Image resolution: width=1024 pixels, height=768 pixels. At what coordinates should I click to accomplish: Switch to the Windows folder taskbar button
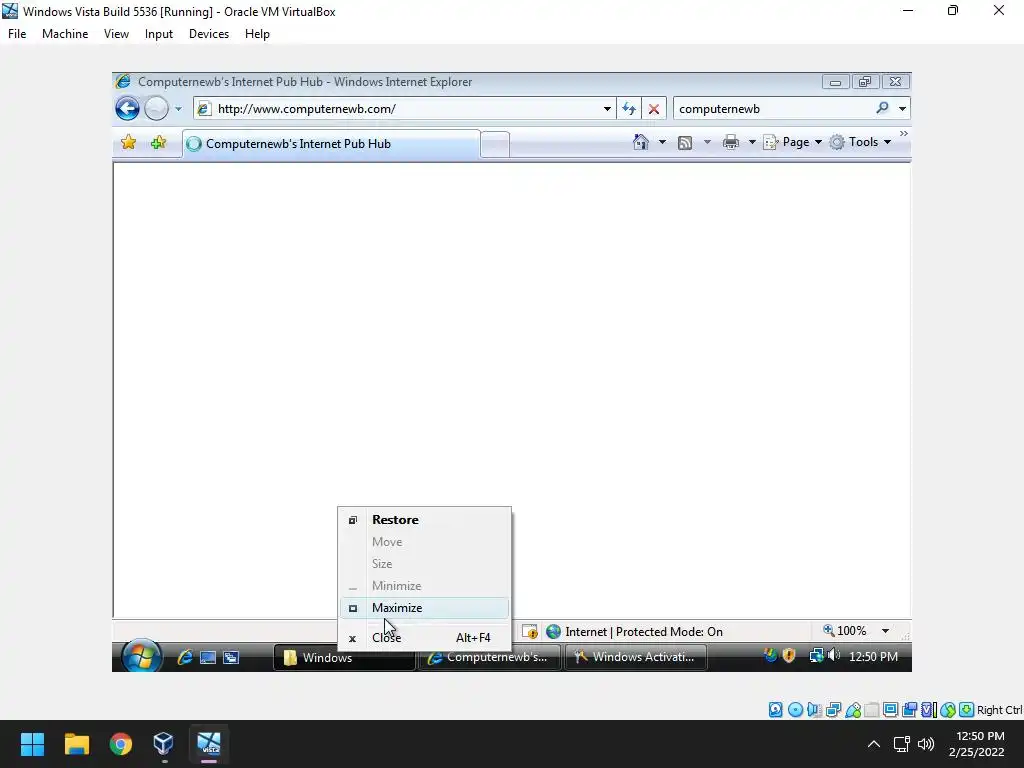point(344,658)
